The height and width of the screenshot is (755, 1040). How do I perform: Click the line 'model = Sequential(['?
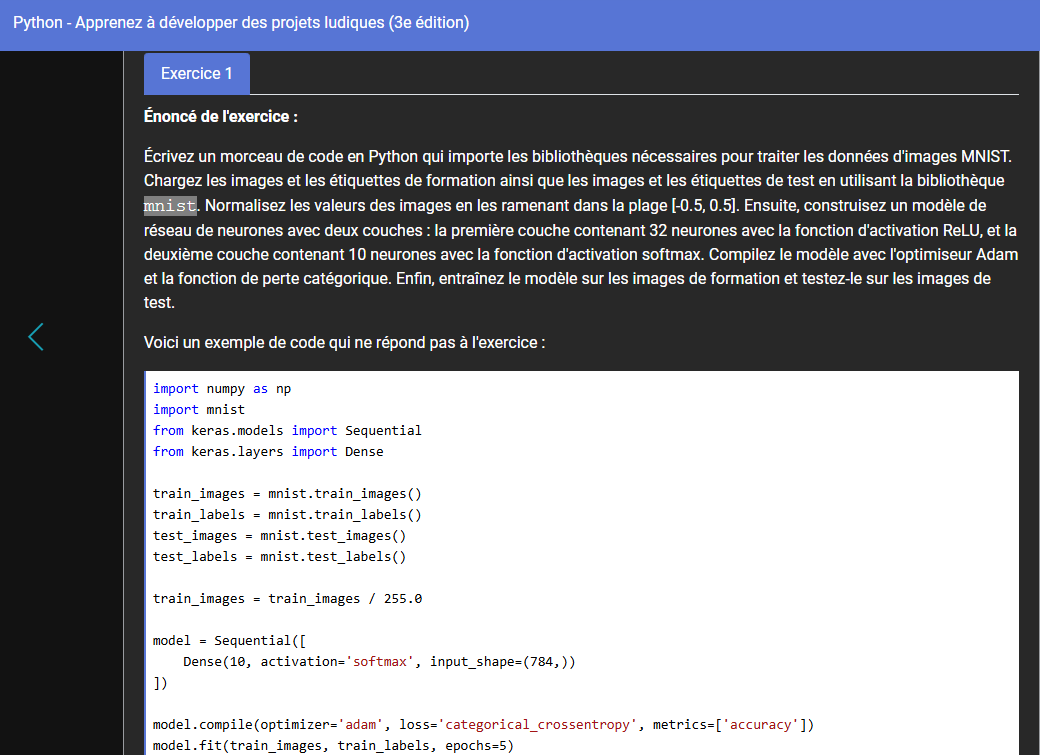(x=229, y=641)
